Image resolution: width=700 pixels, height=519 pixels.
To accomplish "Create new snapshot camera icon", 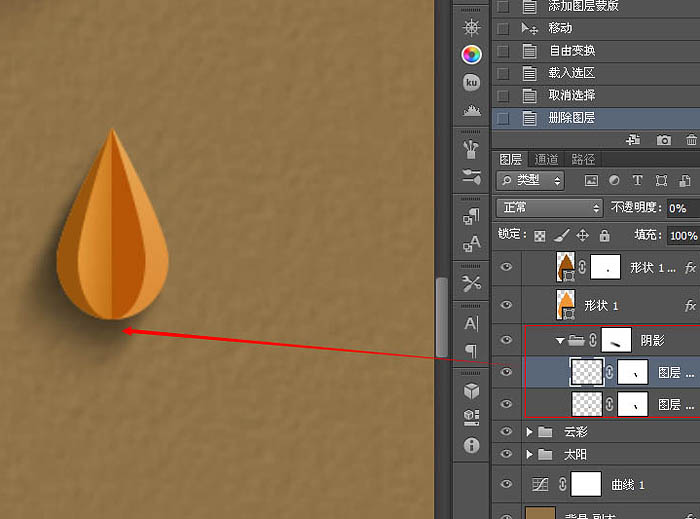I will point(663,140).
